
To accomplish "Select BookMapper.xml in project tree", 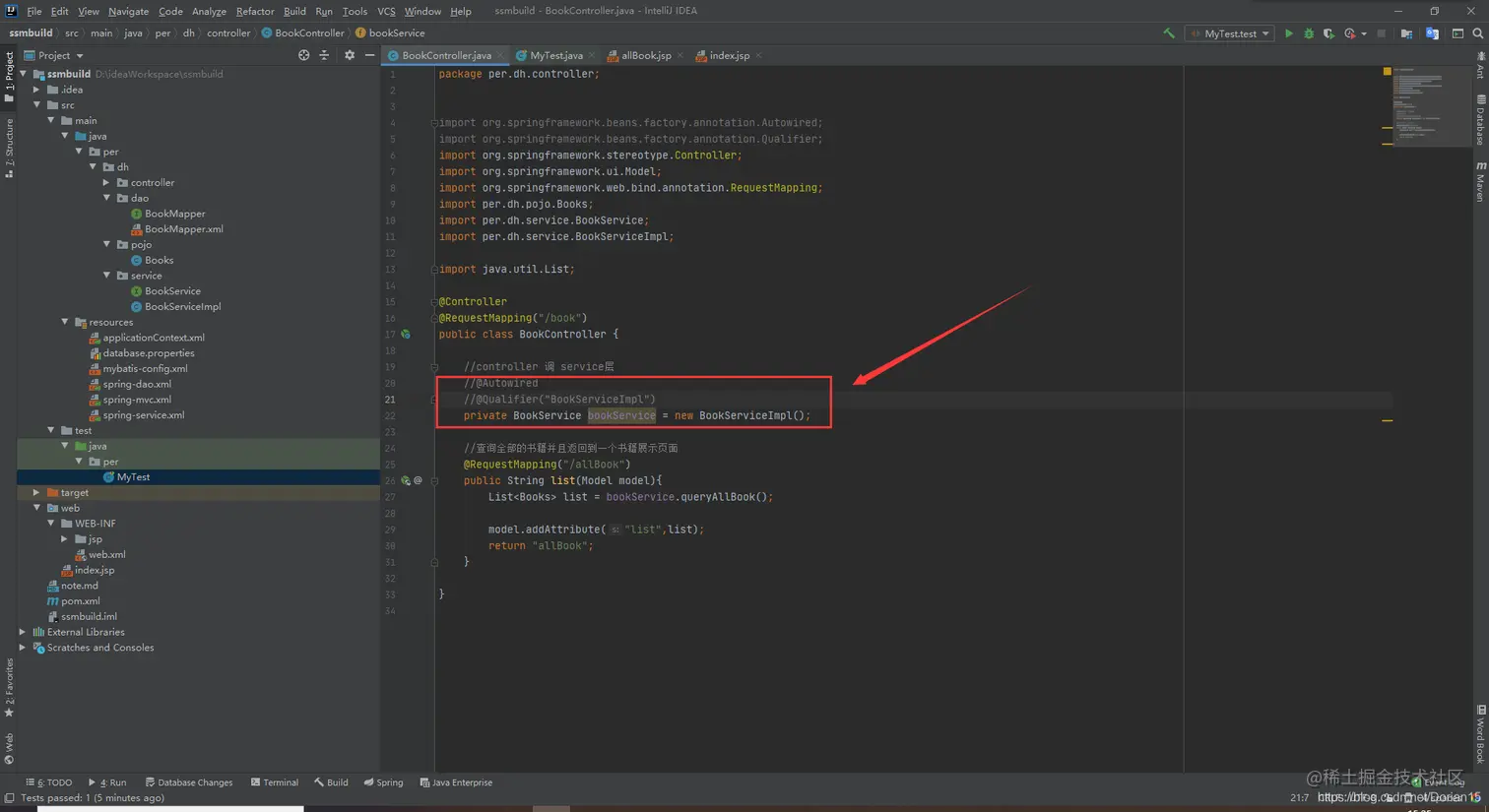I will (x=184, y=229).
